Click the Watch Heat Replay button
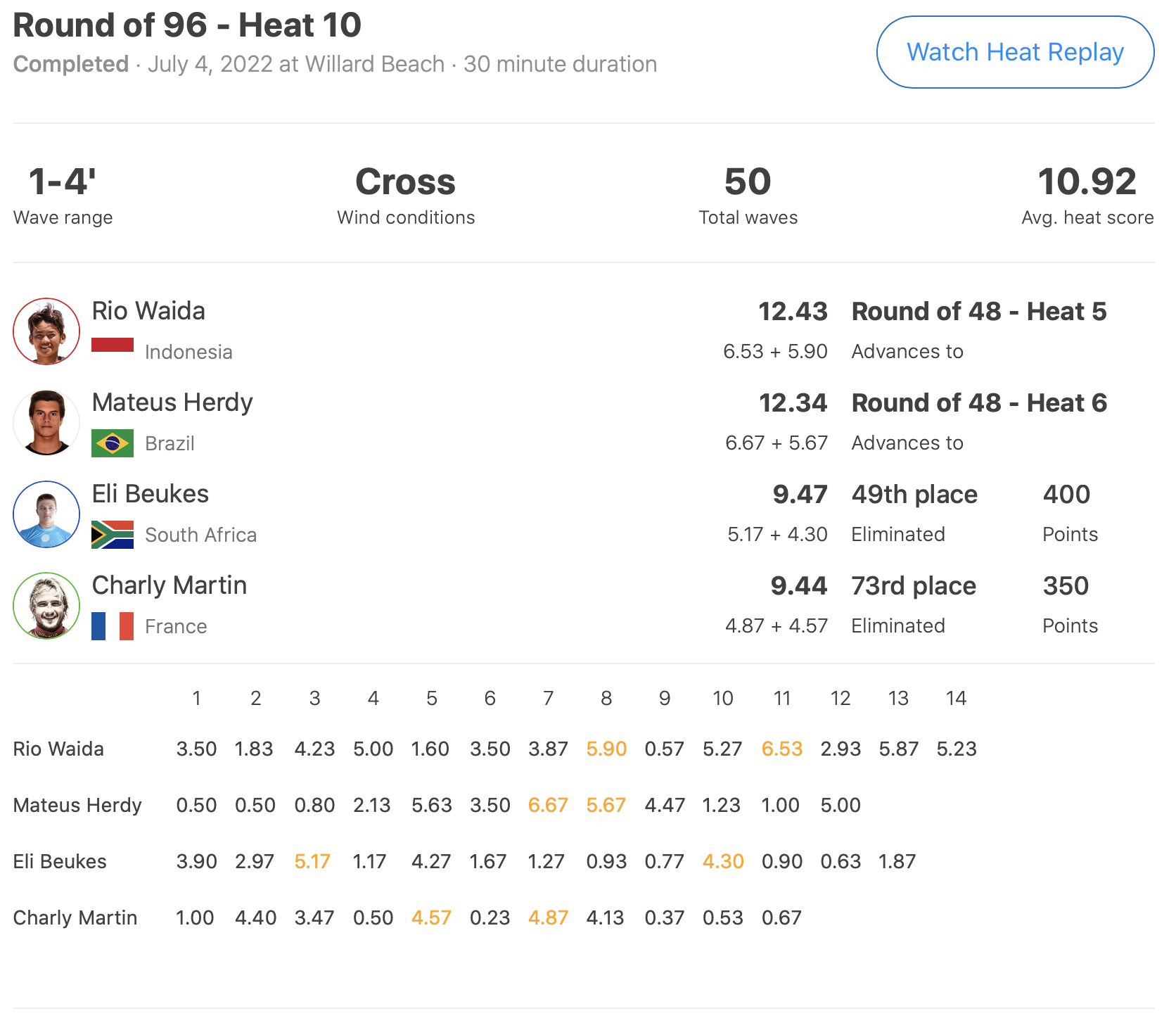 tap(1015, 52)
